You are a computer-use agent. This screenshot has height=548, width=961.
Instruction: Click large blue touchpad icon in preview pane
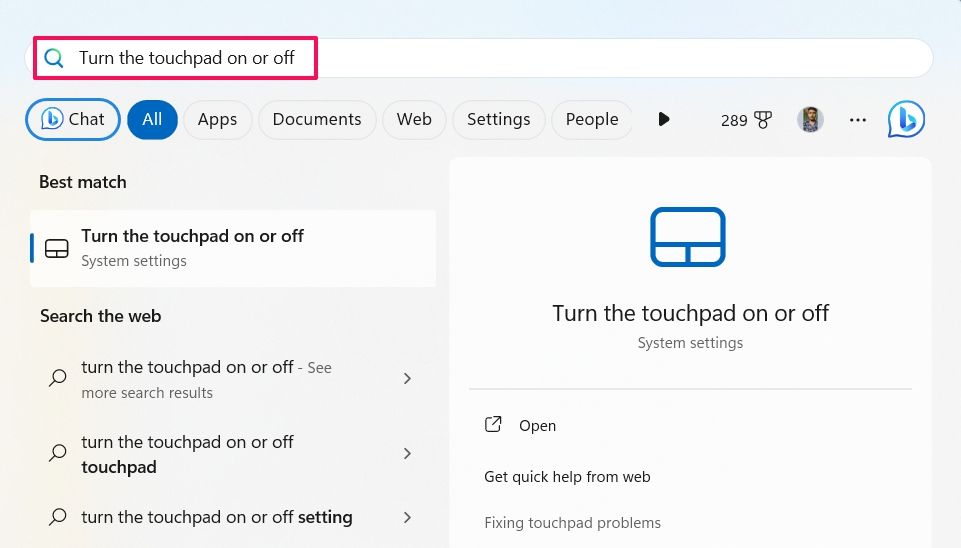[x=688, y=237]
